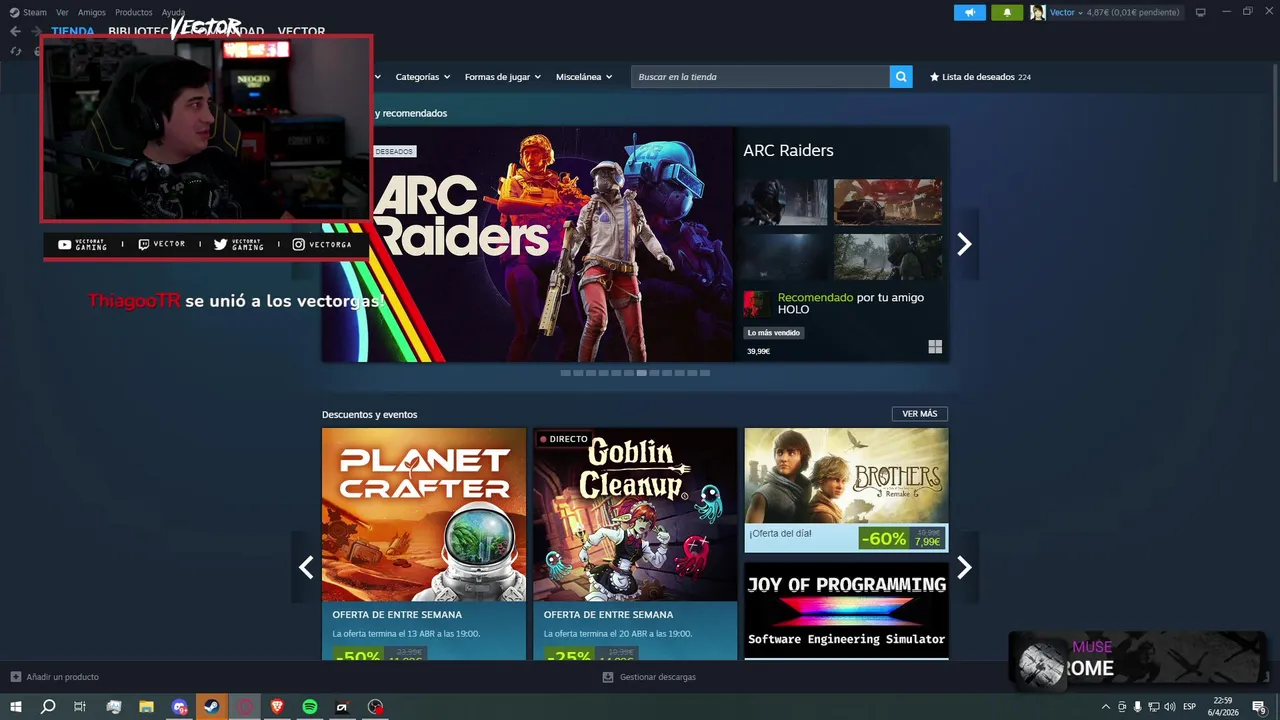
Task: Click the back navigation arrow
Action: [x=15, y=31]
